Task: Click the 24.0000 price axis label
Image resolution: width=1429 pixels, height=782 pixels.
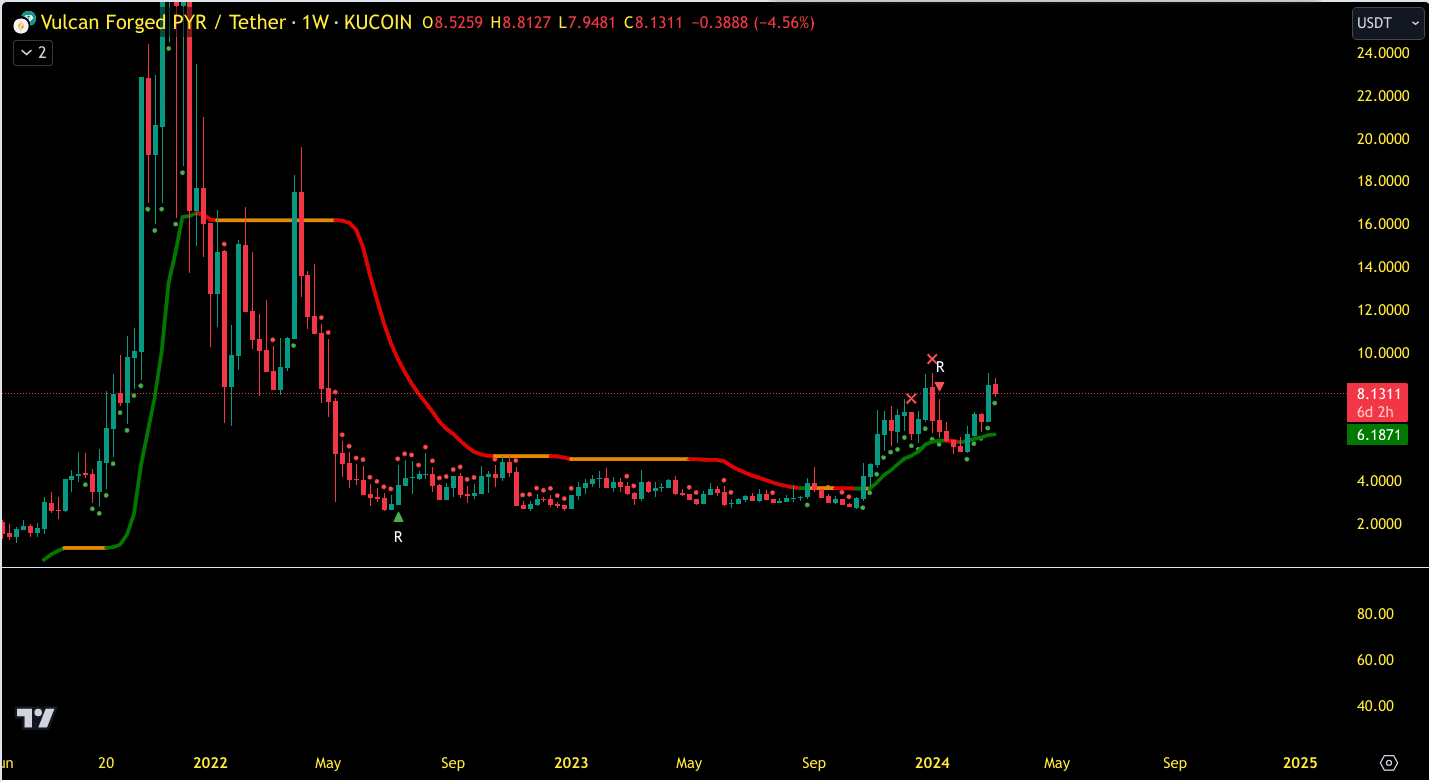Action: point(1381,52)
